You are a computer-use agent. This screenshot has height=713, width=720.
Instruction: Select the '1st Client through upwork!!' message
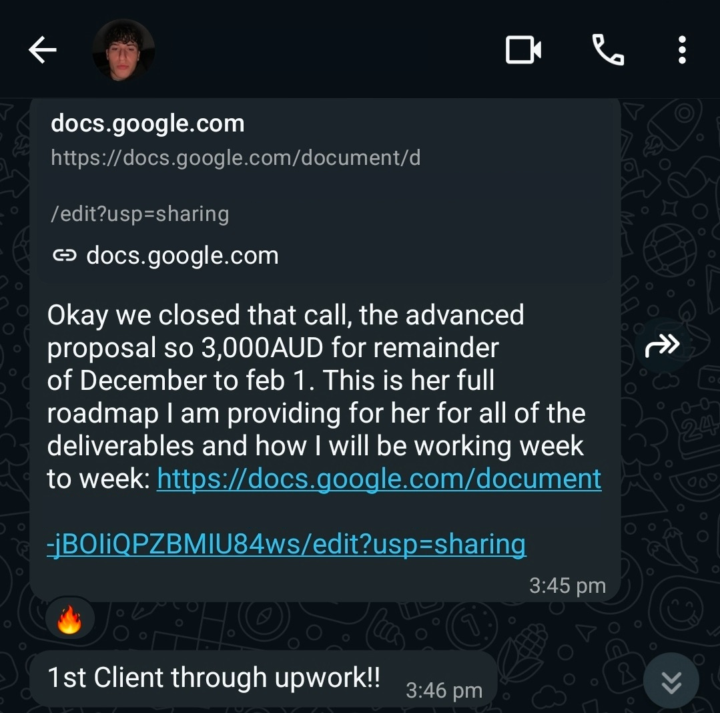pyautogui.click(x=214, y=677)
